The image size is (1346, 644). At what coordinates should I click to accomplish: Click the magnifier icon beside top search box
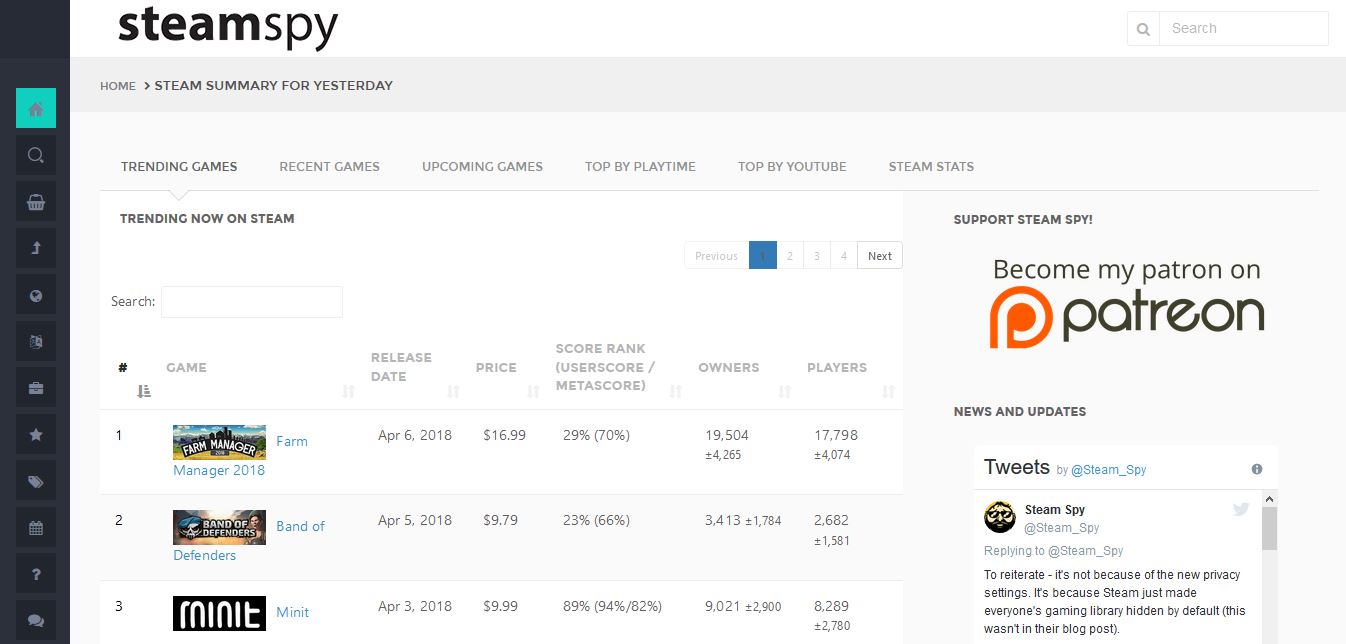pyautogui.click(x=1143, y=29)
